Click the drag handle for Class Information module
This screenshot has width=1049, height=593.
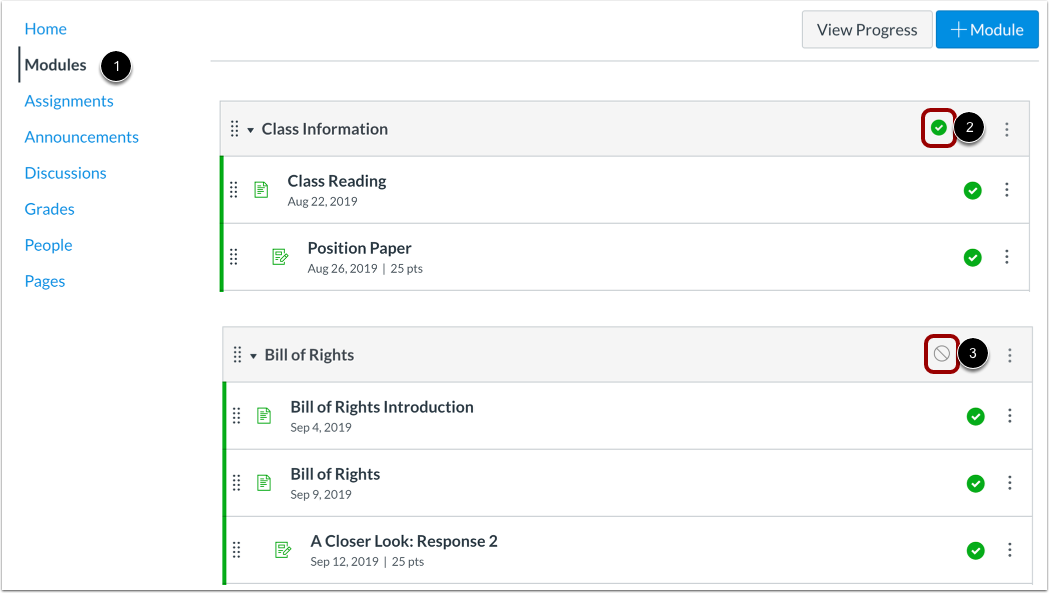click(x=235, y=128)
